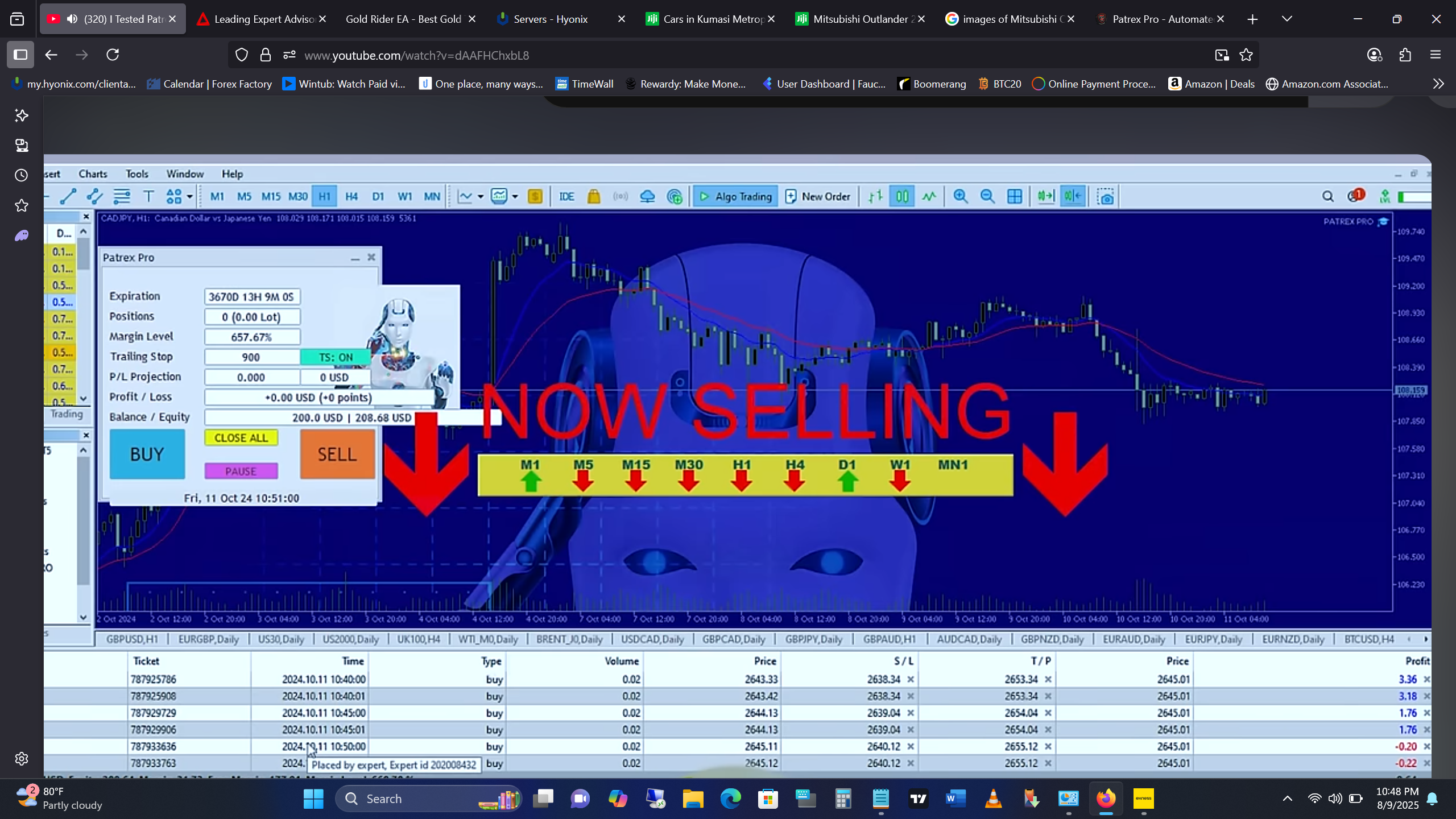Click the screenshot camera toolbar icon
Screen dimensions: 1456x819
coord(1106,197)
